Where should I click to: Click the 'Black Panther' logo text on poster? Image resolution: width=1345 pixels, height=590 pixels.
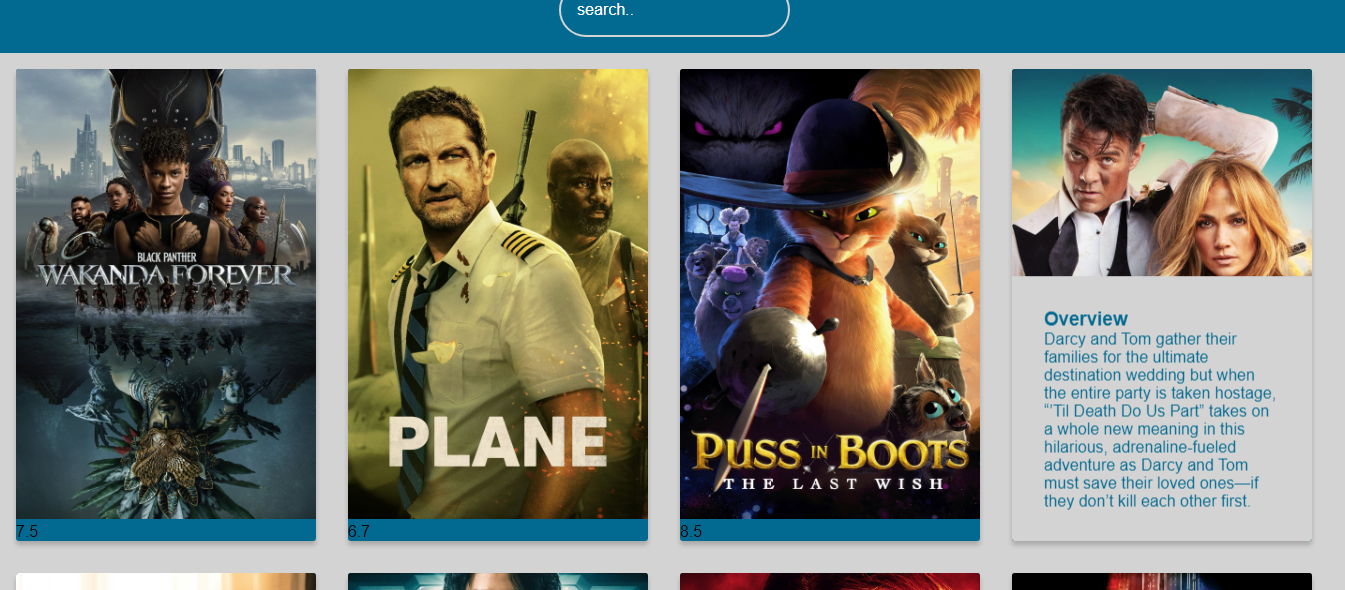tap(166, 256)
